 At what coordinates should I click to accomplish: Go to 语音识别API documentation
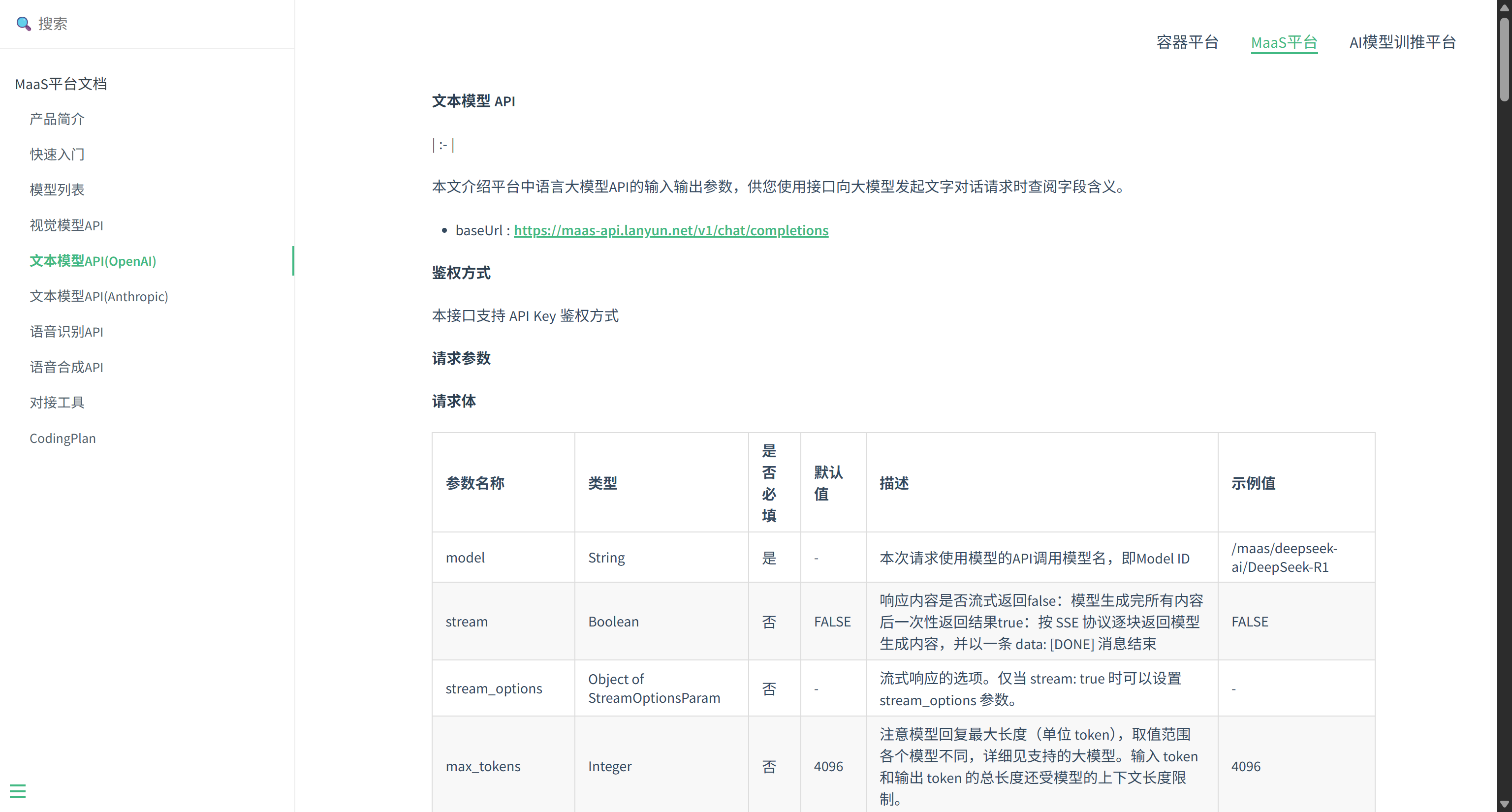[66, 332]
